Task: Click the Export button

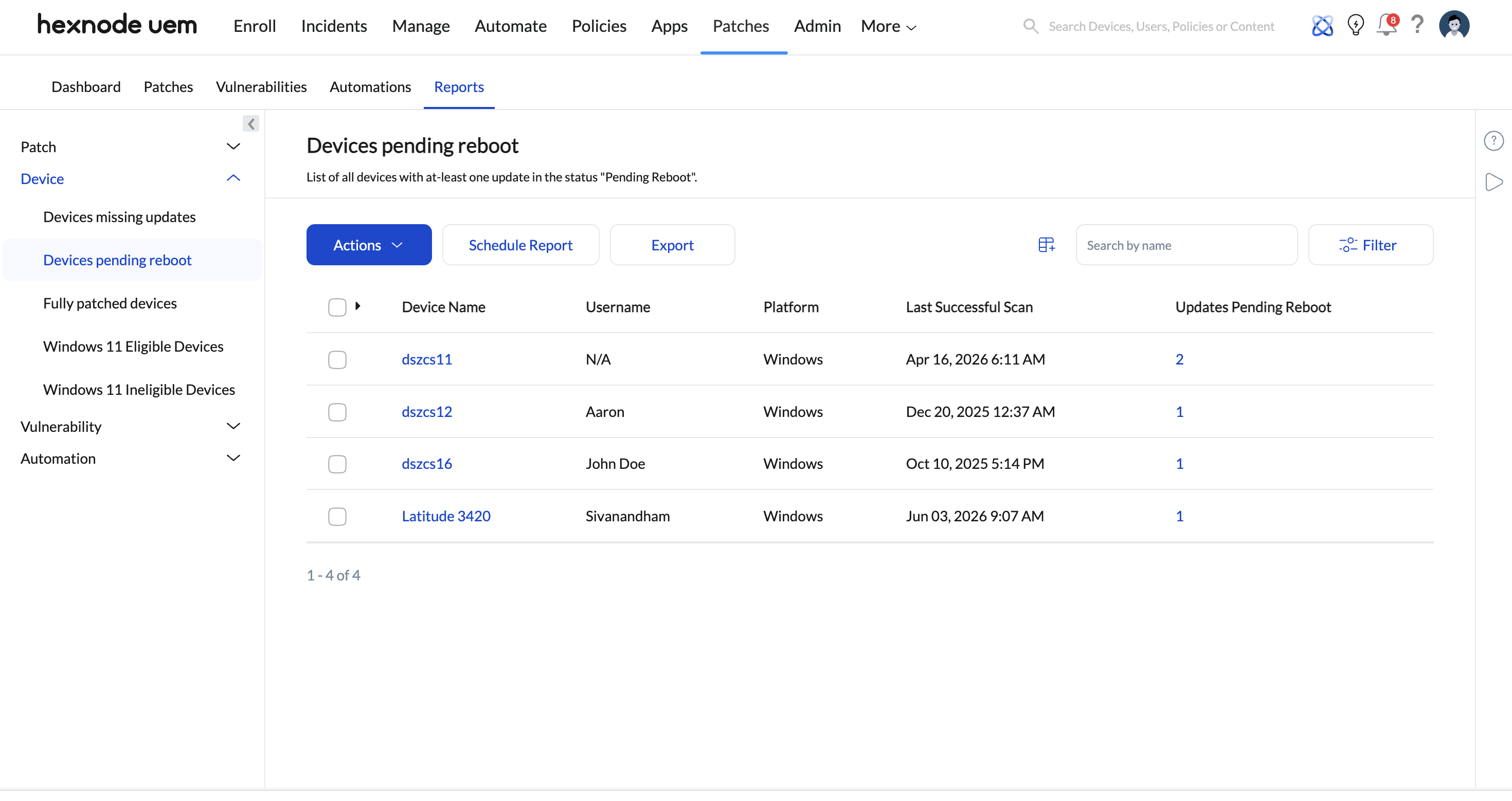Action: click(672, 245)
